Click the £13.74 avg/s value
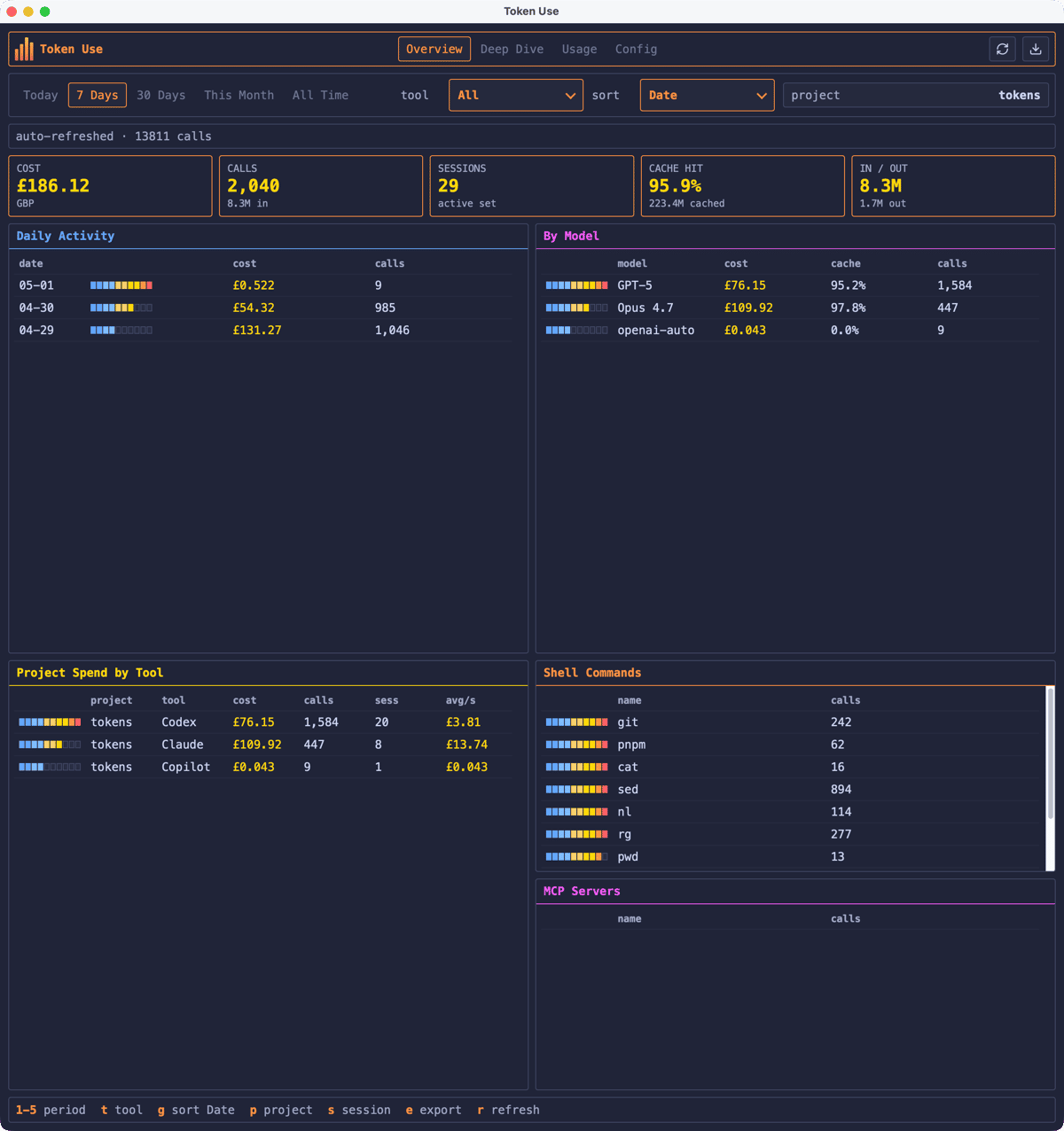 tap(466, 745)
